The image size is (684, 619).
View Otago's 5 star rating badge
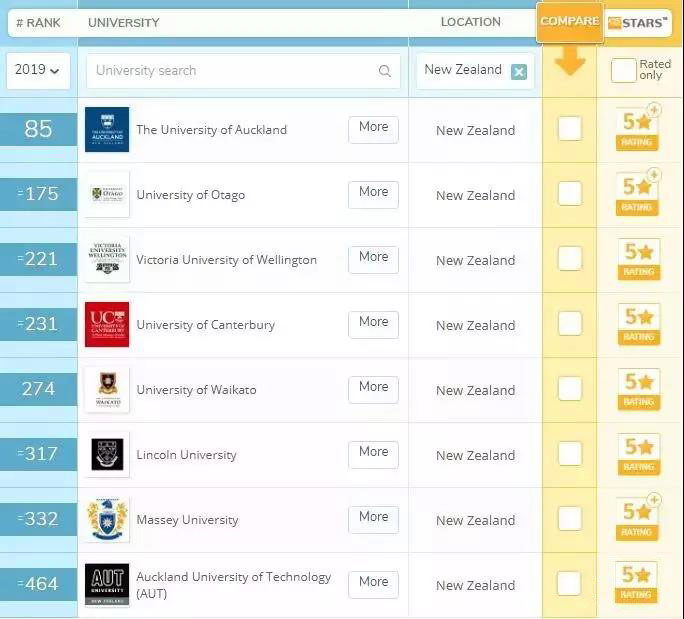click(637, 192)
